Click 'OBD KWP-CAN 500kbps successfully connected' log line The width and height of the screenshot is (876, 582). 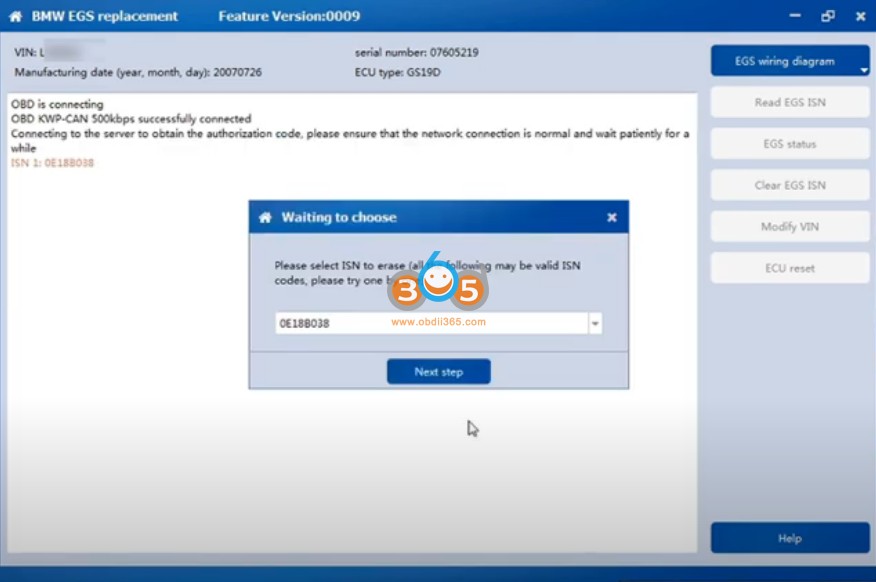131,119
